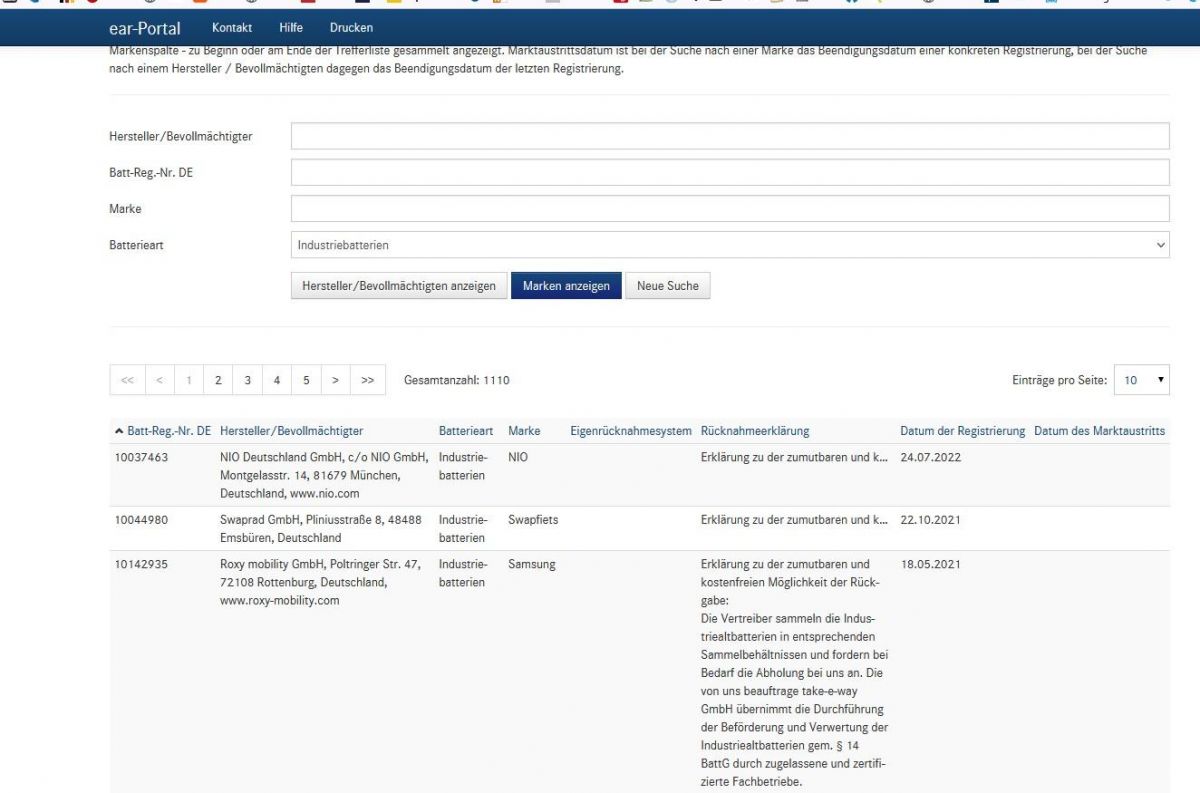Go to the next results page arrow

[x=336, y=380]
